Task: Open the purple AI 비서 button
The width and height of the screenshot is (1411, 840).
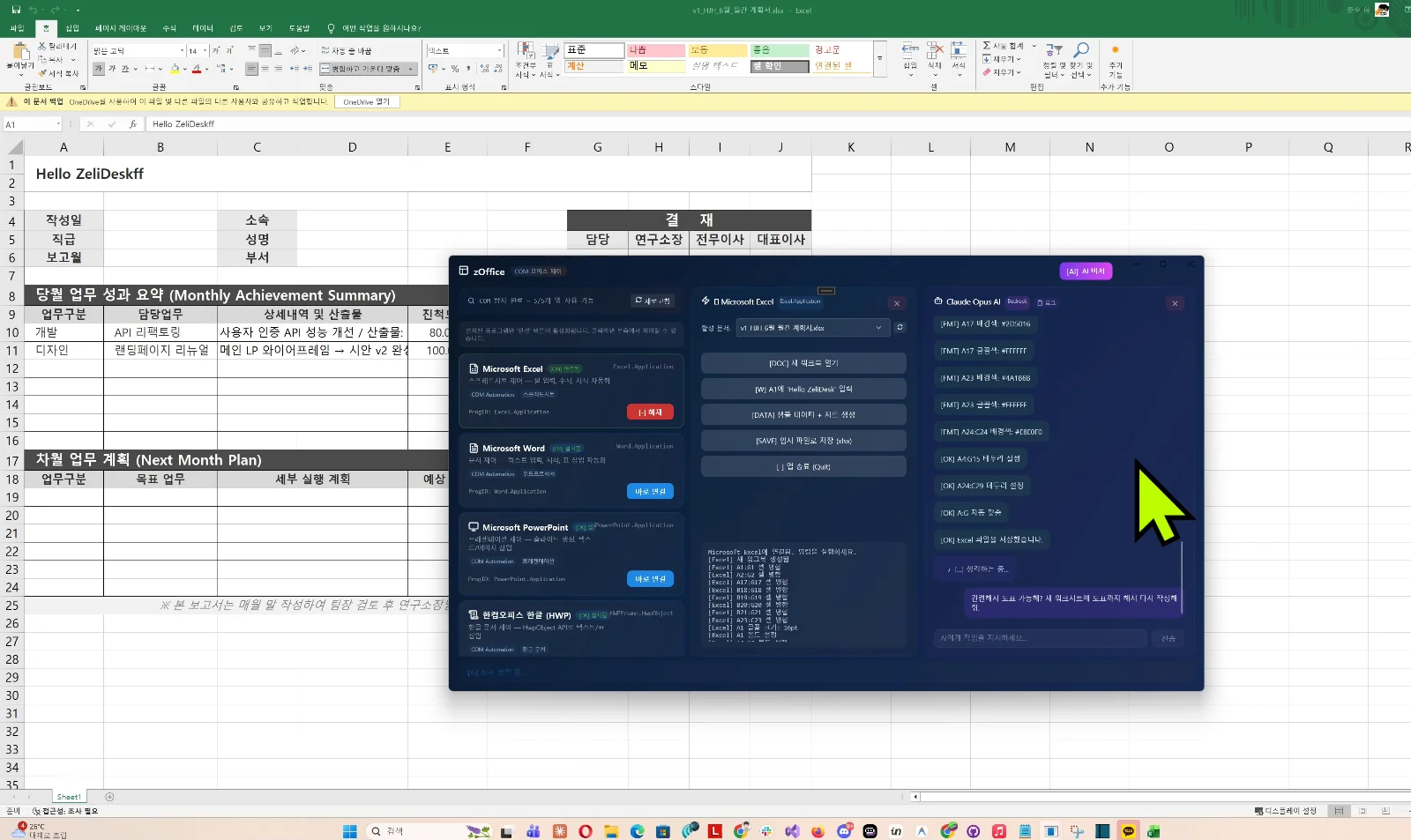Action: tap(1086, 271)
